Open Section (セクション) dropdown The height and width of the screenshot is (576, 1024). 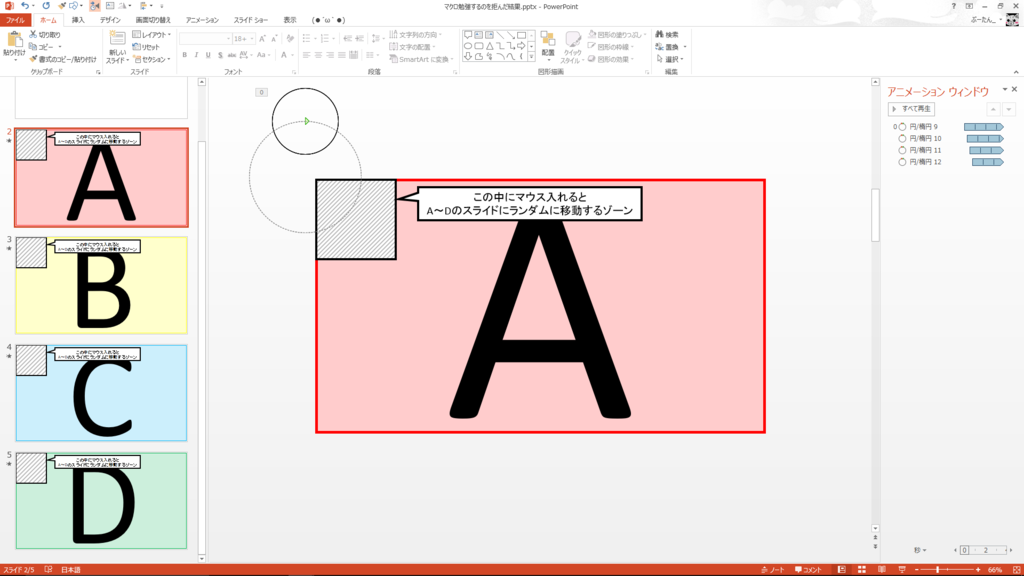(x=152, y=59)
